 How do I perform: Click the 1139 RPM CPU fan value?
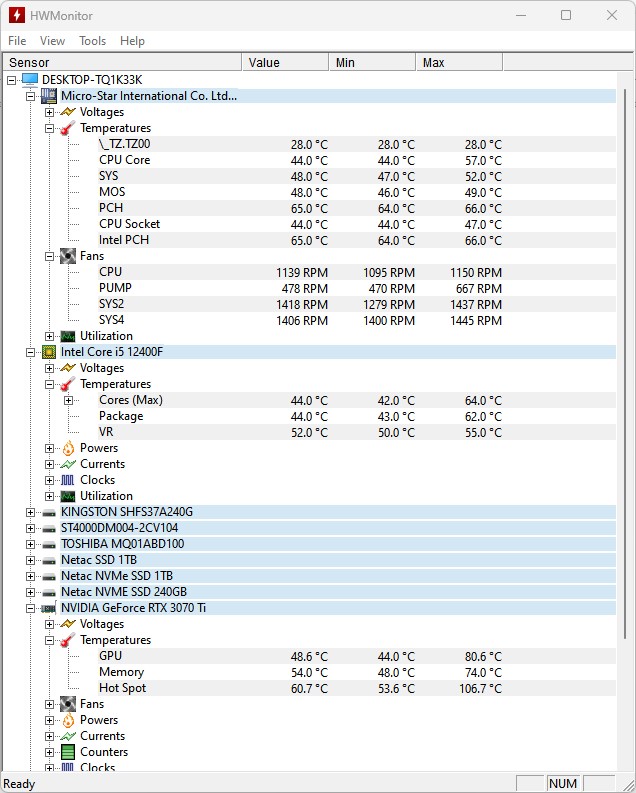point(302,273)
